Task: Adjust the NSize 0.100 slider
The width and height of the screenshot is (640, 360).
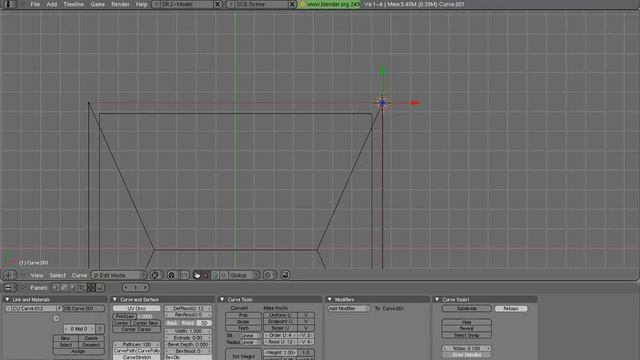Action: coord(467,349)
